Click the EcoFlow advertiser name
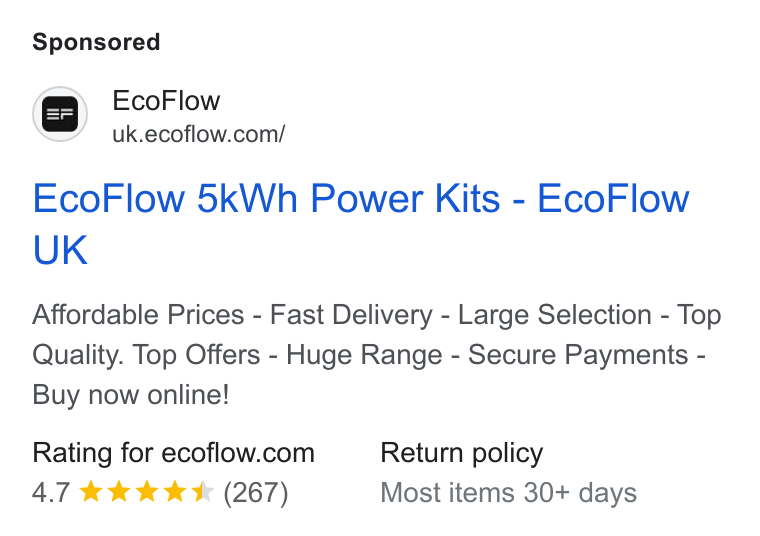Screen dimensions: 760x536 166,101
